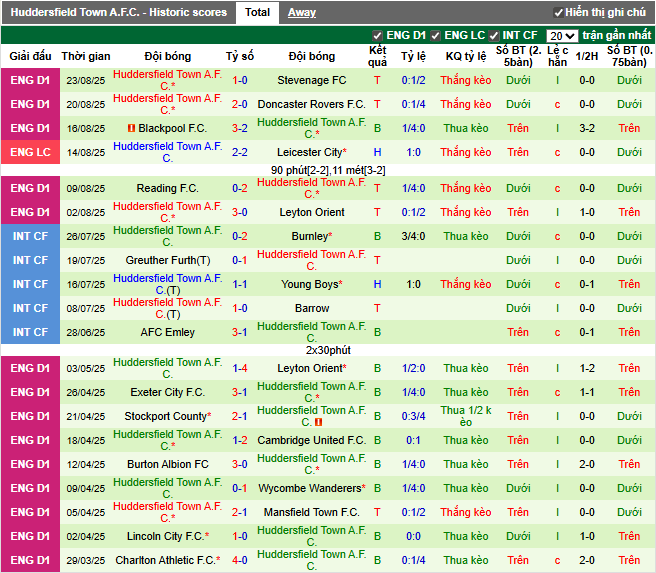Screen dimensions: 656x573
Task: Click the 1-0 score against Stevenage FC
Action: pyautogui.click(x=240, y=80)
